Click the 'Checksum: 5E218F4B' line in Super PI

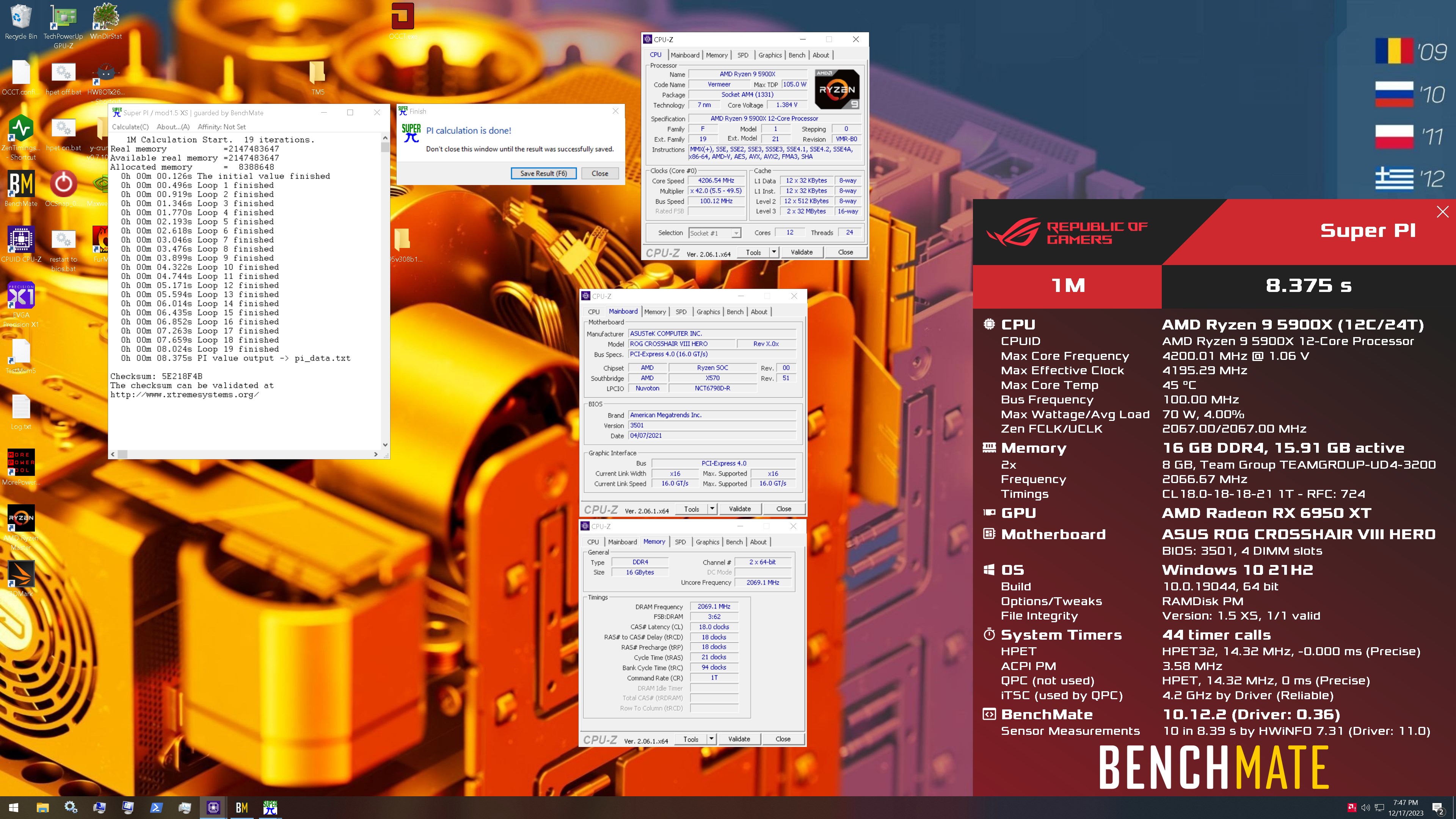point(156,377)
